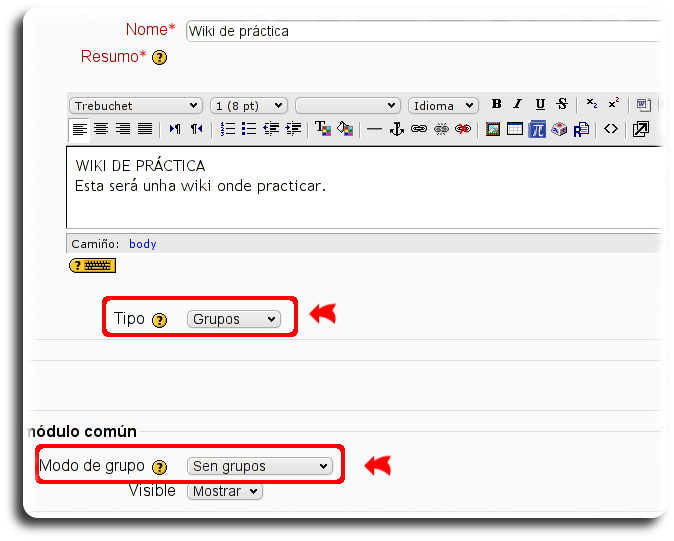Enlarge the editor to fullscreen

click(x=641, y=129)
